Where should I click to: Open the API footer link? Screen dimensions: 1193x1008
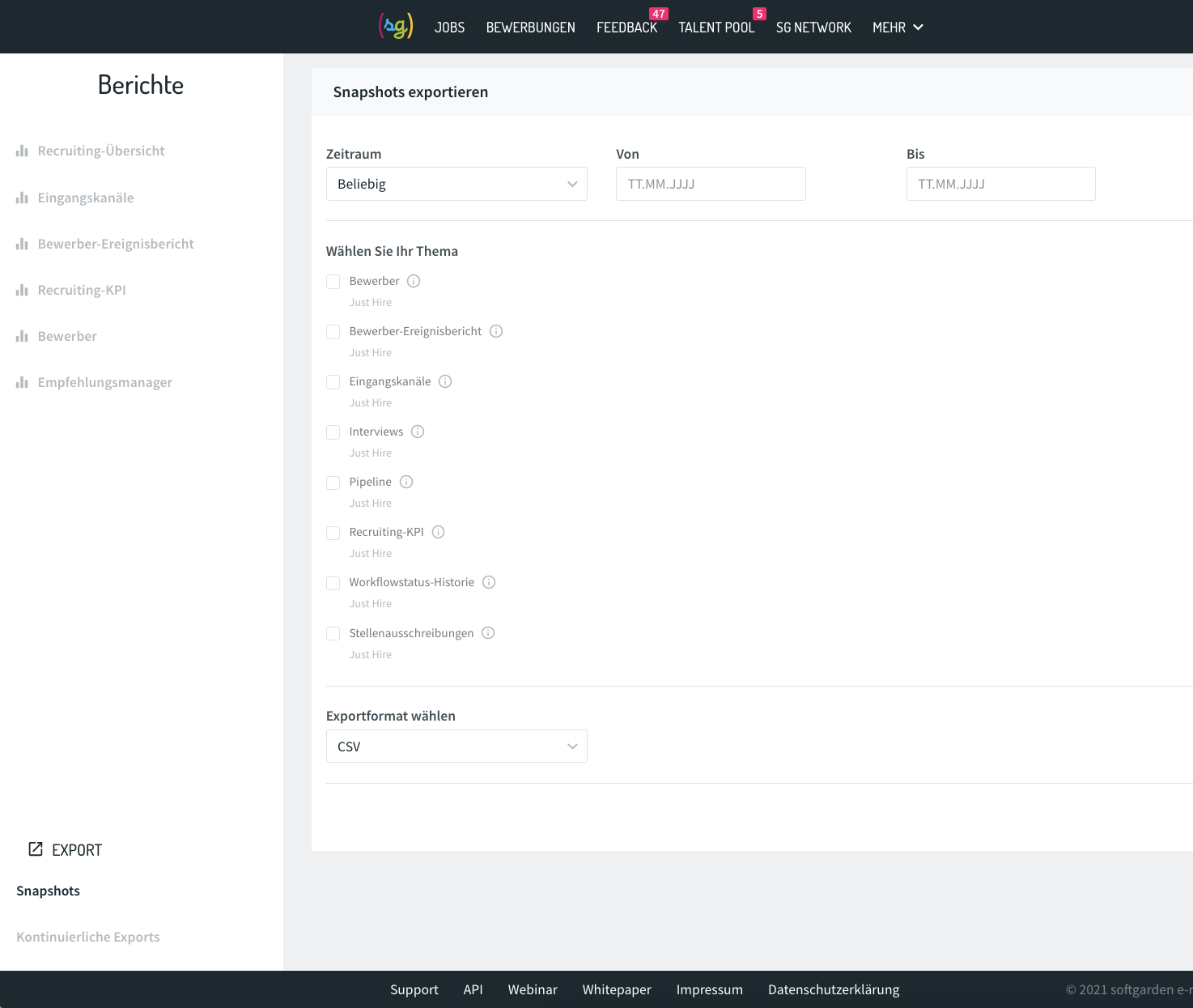pos(473,989)
